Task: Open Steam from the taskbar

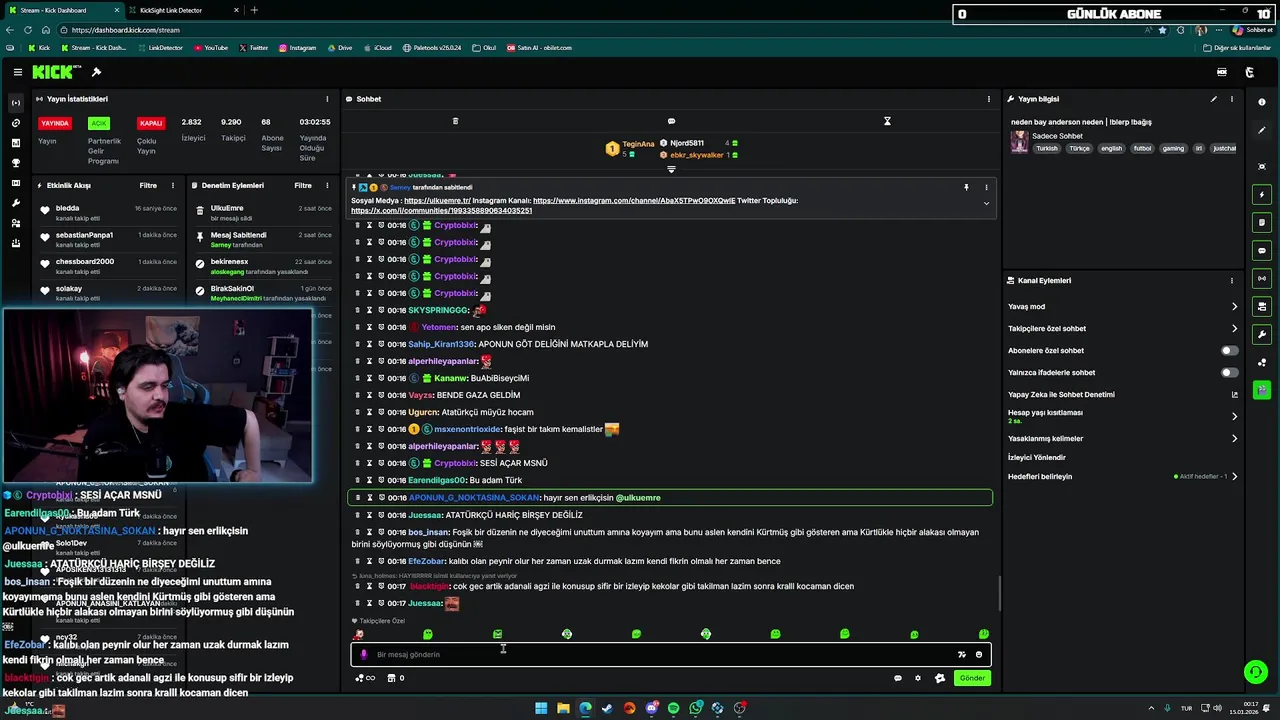Action: [x=607, y=708]
